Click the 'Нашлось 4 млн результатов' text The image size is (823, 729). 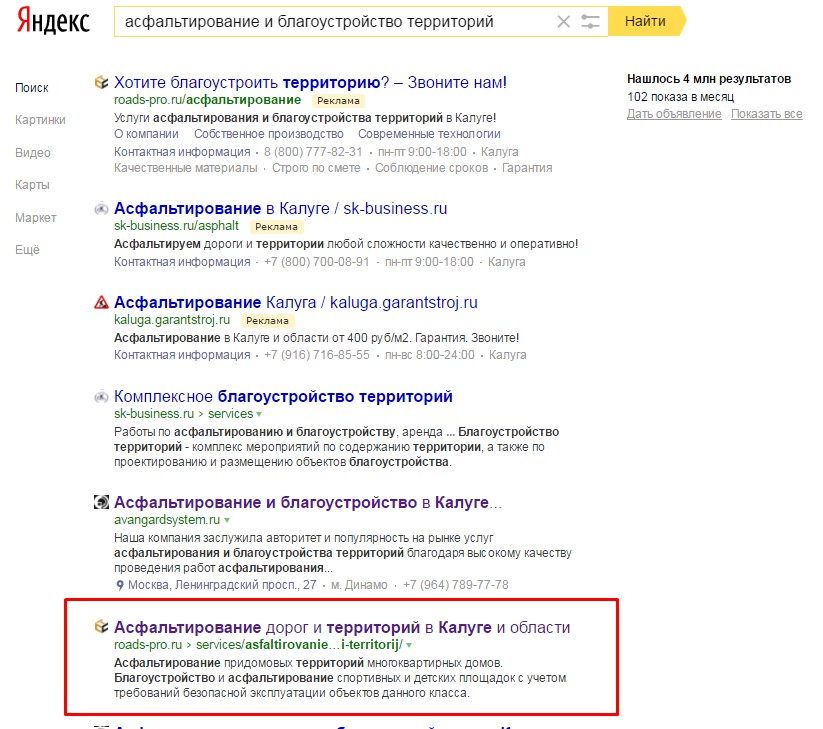tap(709, 79)
